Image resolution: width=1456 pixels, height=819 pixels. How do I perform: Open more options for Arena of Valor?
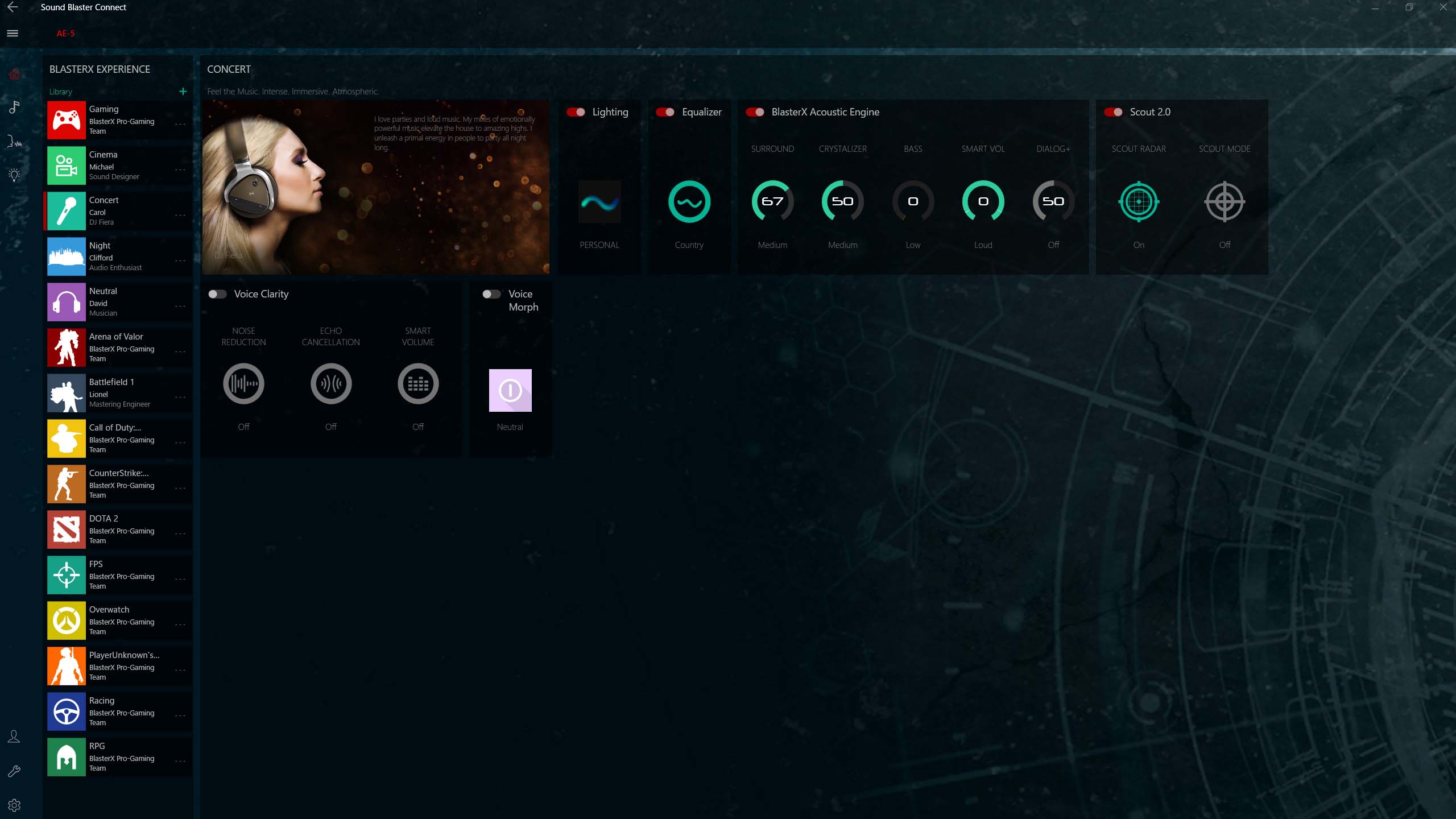coord(180,351)
